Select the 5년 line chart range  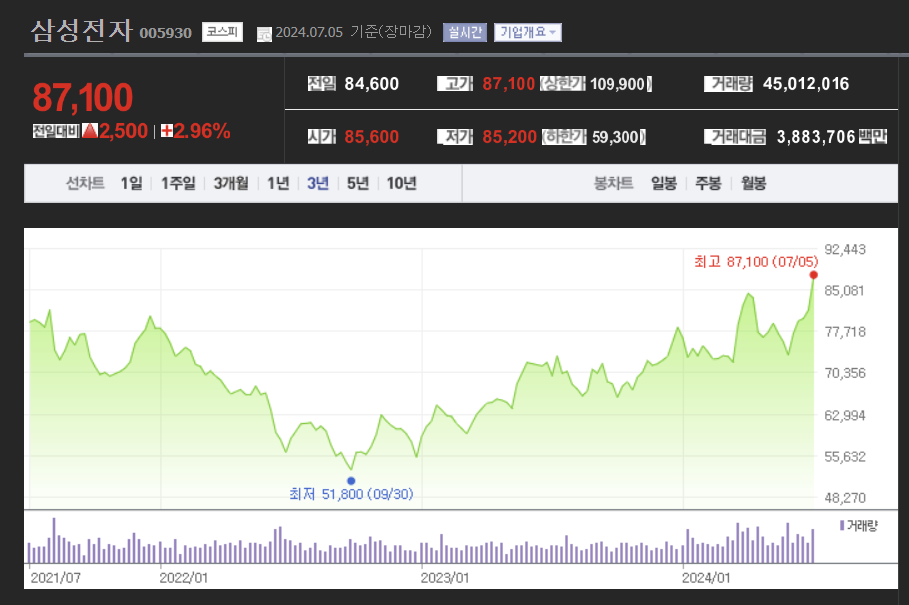358,183
